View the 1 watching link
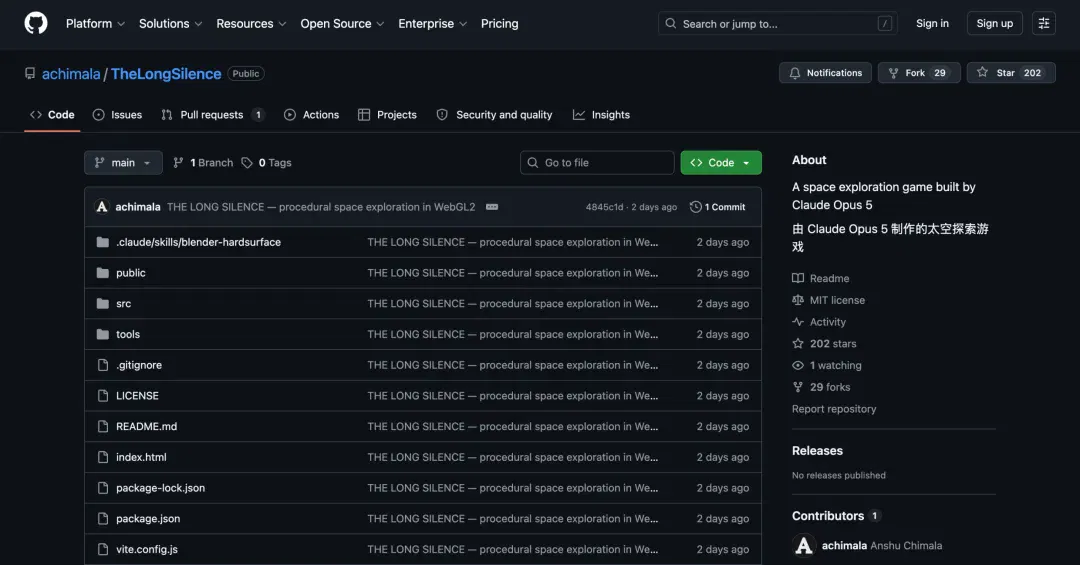 tap(827, 365)
